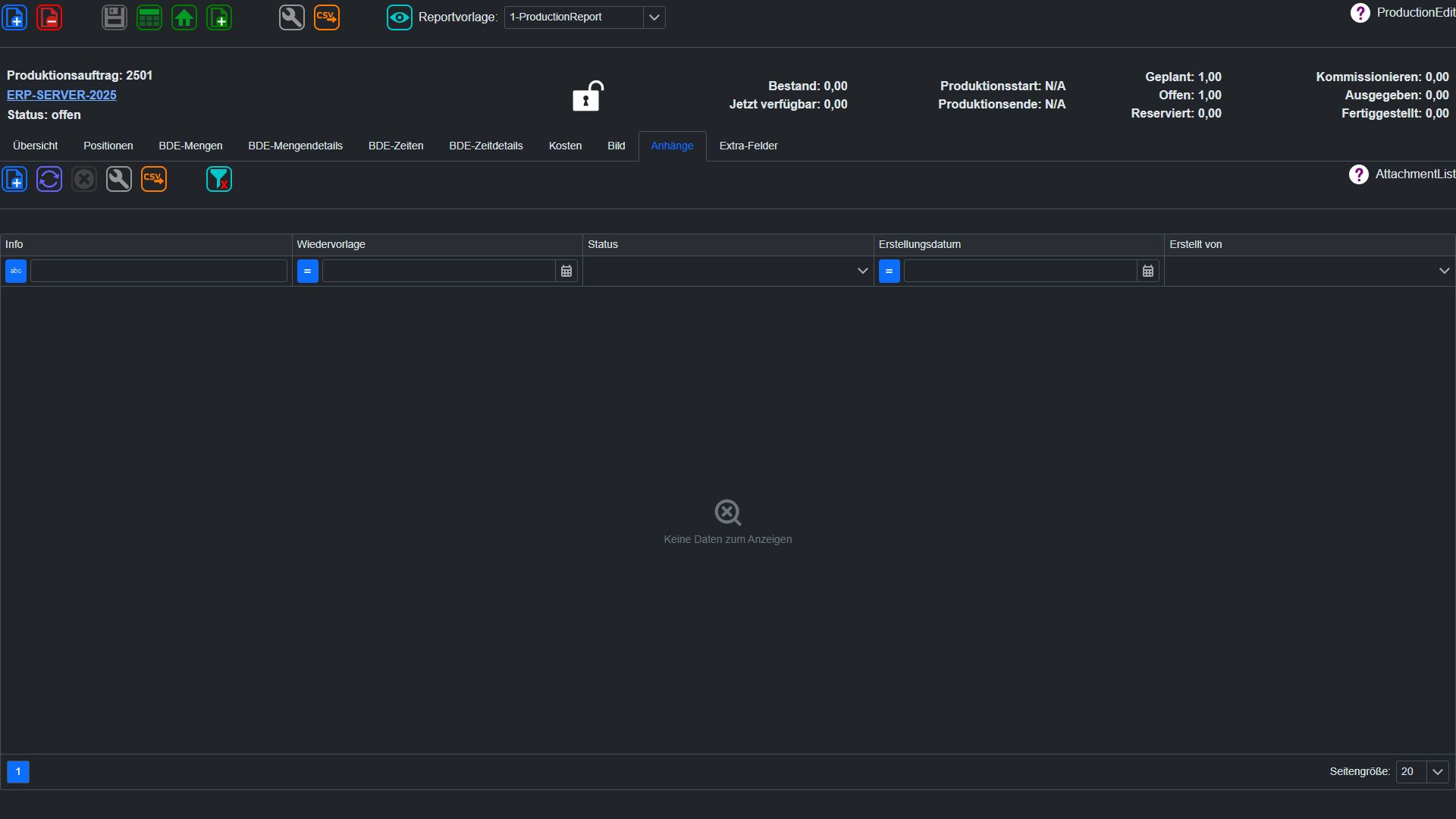Click the eye preview icon beside Reportvorlage

tap(400, 17)
